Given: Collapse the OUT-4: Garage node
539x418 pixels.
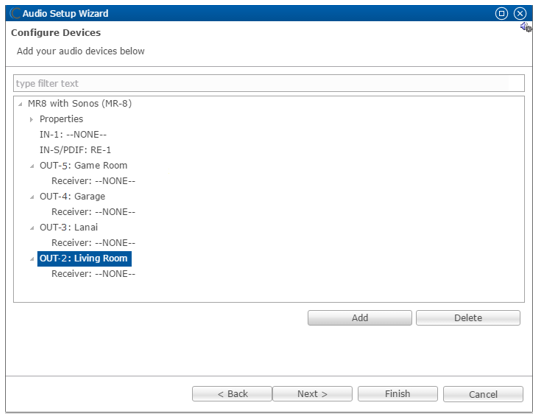Looking at the screenshot, I should click(32, 197).
